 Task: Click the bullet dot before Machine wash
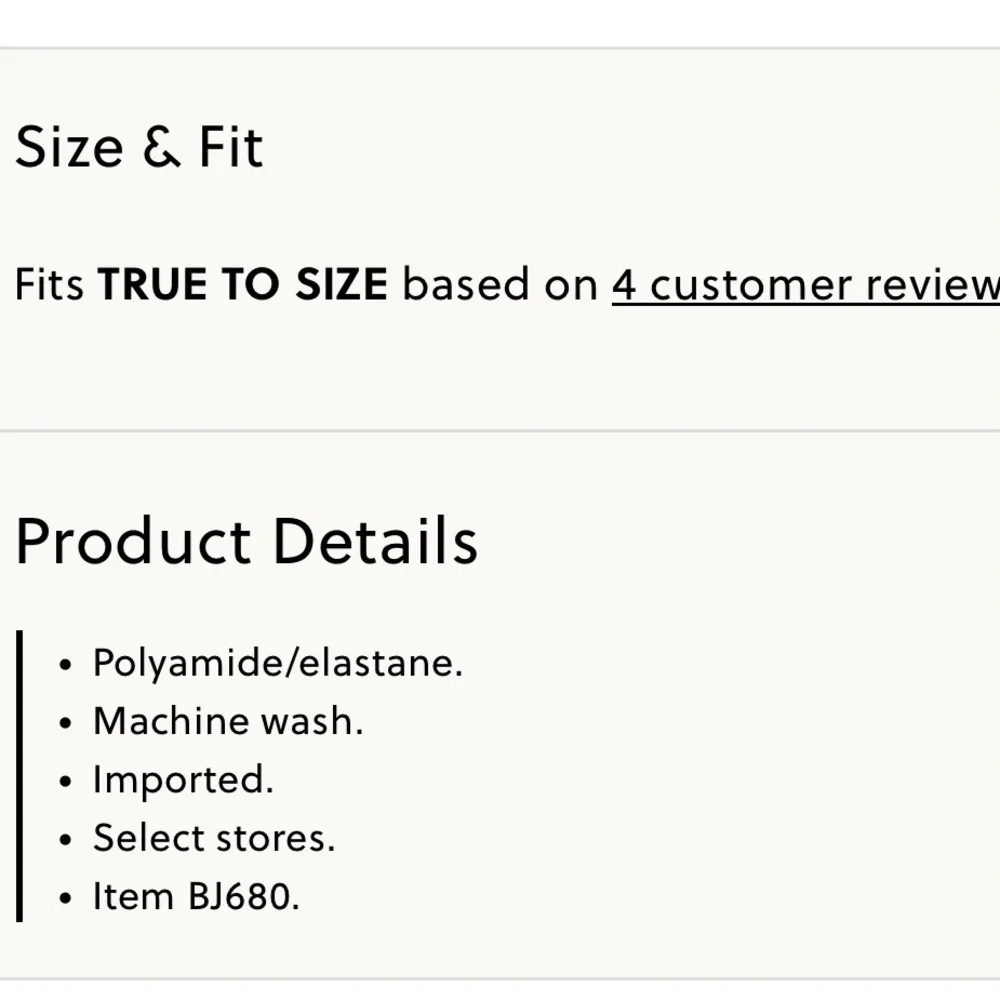pyautogui.click(x=65, y=723)
